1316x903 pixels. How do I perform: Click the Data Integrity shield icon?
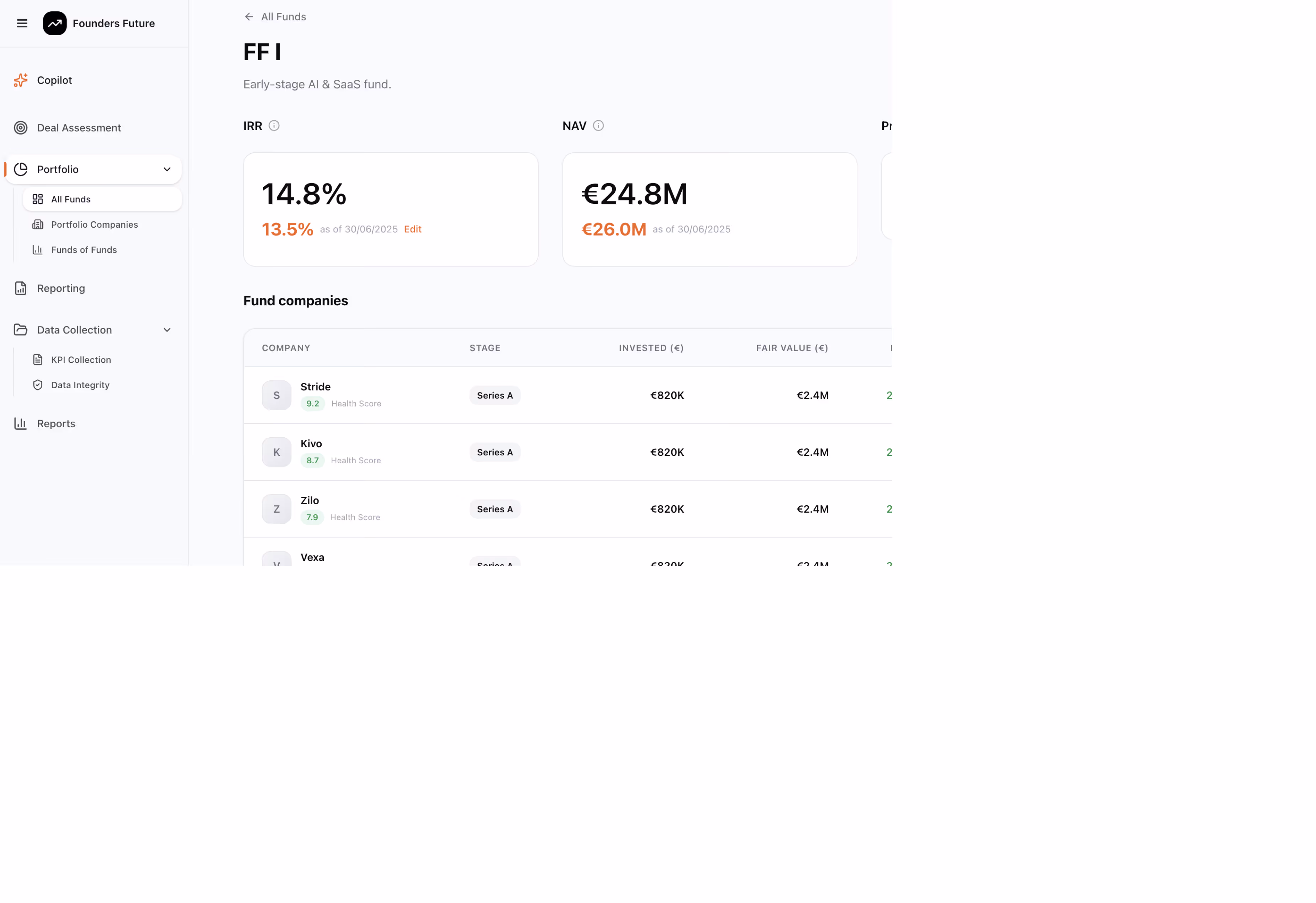37,384
